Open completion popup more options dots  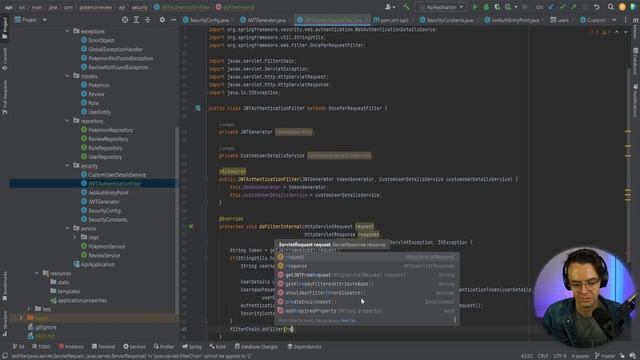click(455, 320)
